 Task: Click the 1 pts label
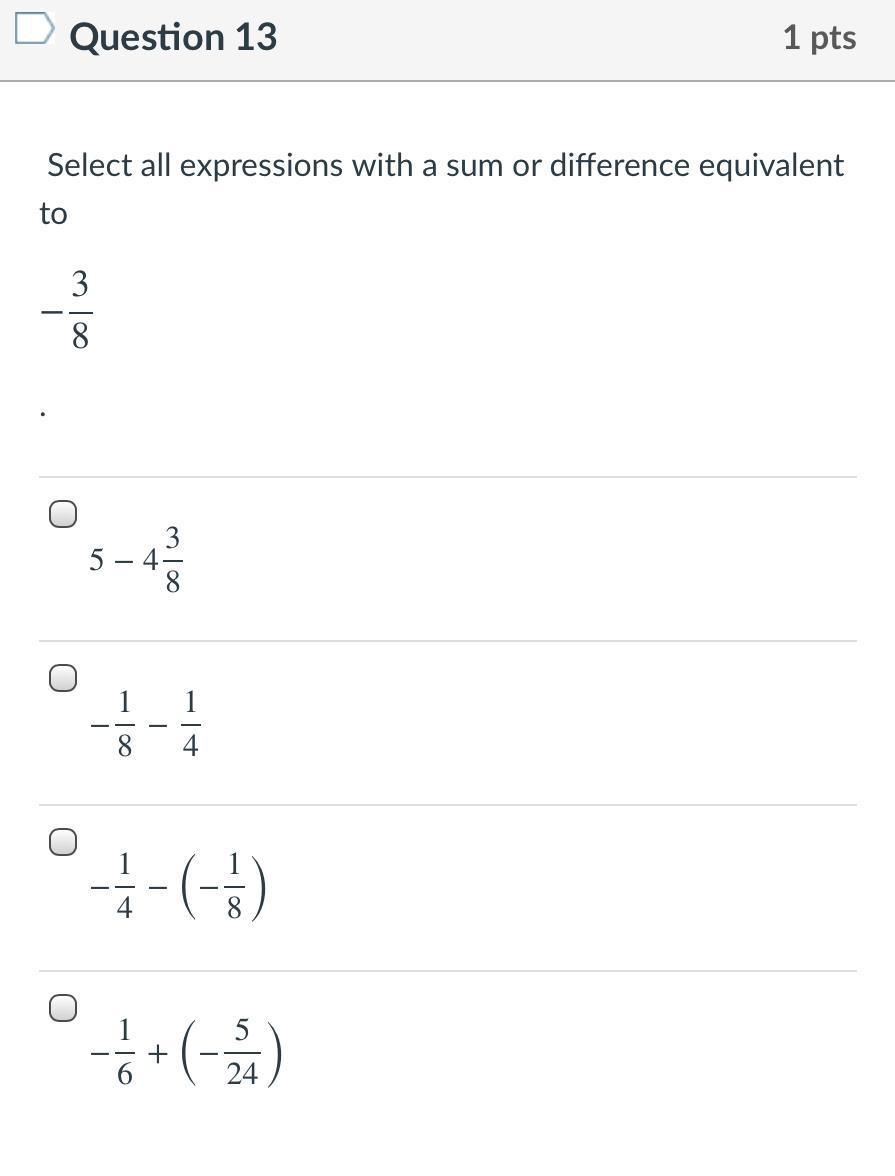tap(819, 38)
